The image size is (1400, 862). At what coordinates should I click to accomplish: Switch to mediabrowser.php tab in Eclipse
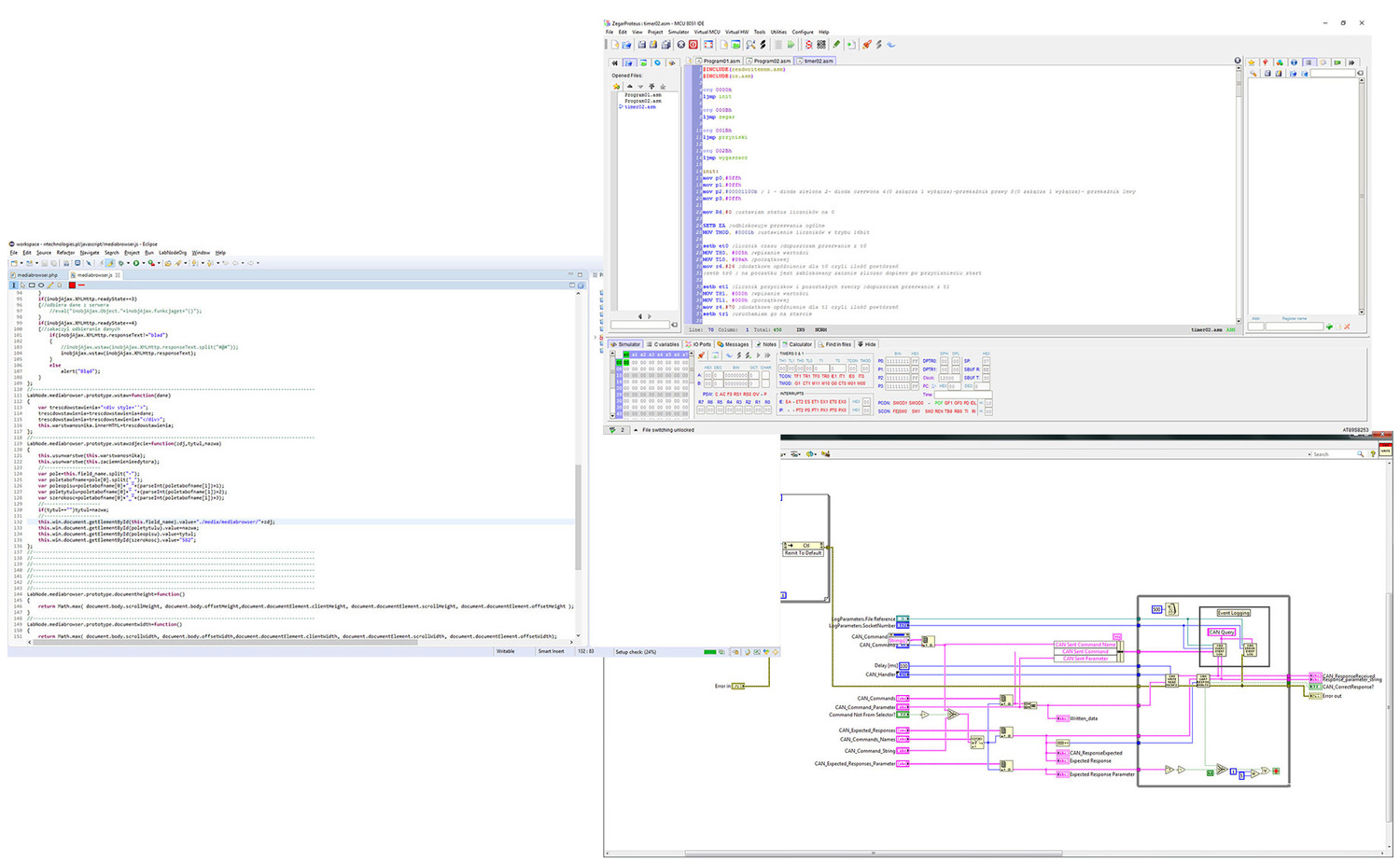coord(35,275)
